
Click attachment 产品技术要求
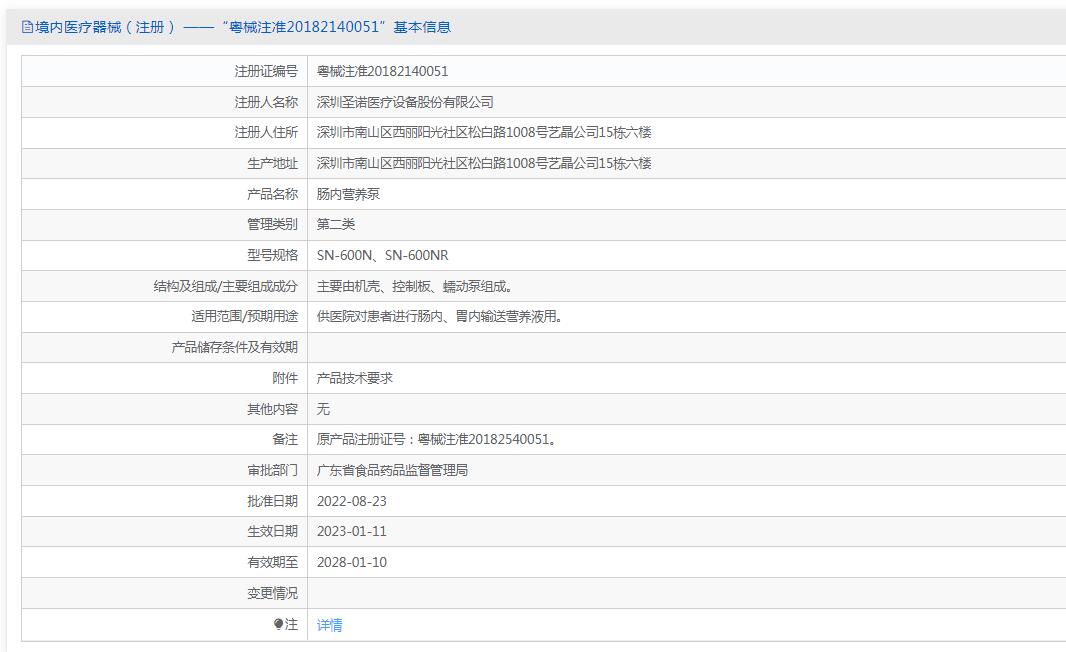(x=355, y=378)
